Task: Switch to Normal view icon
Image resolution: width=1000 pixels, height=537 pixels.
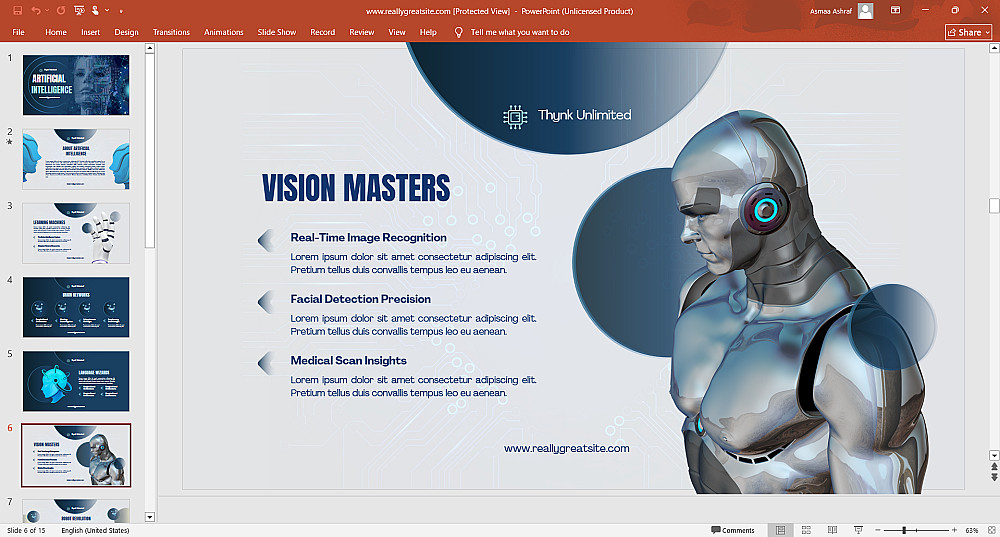Action: coord(780,530)
